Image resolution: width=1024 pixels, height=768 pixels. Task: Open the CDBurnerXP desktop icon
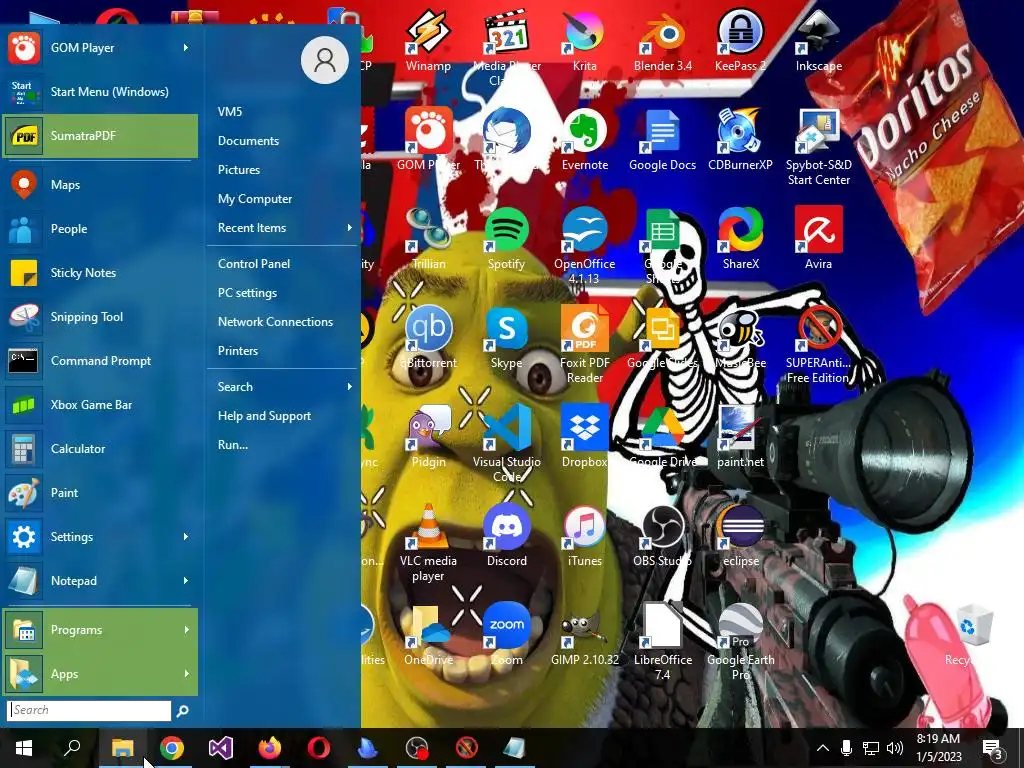point(741,140)
